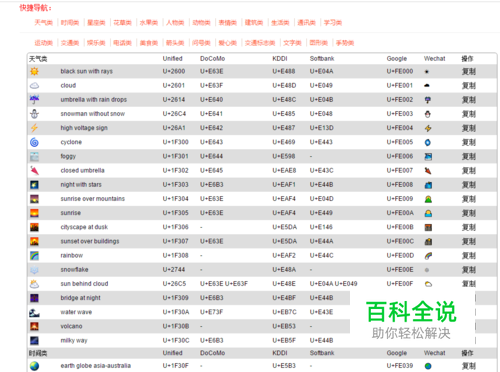
Task: Click the sunset over buildings emoji
Action: point(34,241)
